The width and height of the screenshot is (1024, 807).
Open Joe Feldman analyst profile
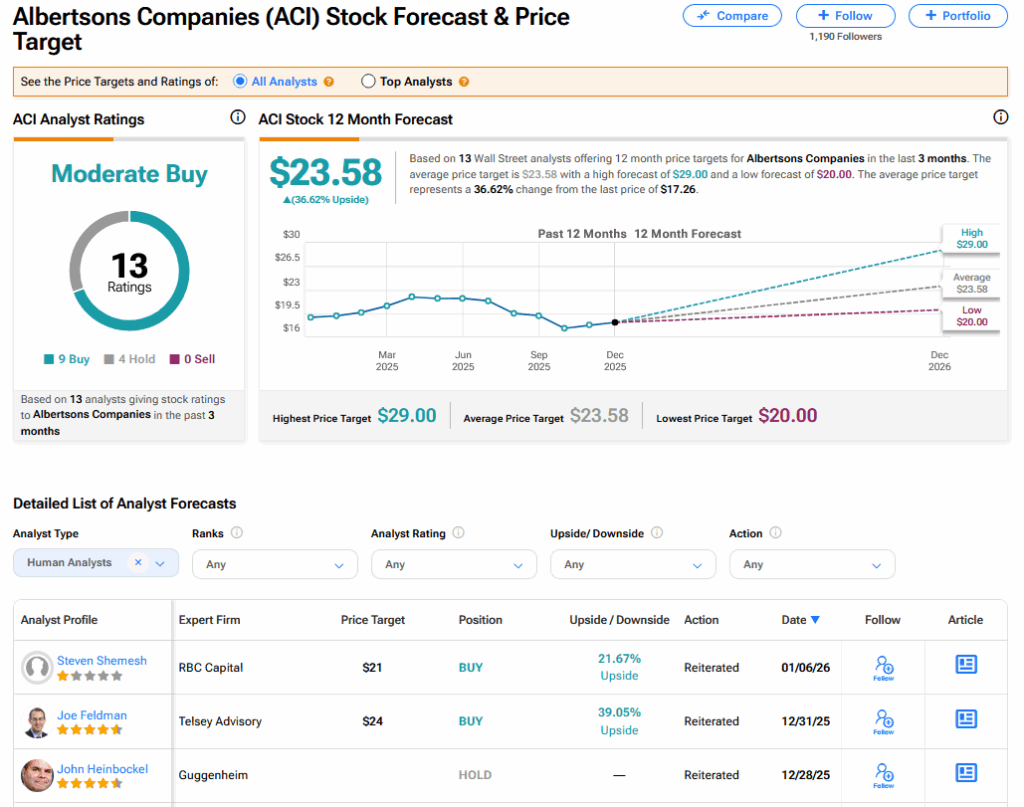pos(91,715)
